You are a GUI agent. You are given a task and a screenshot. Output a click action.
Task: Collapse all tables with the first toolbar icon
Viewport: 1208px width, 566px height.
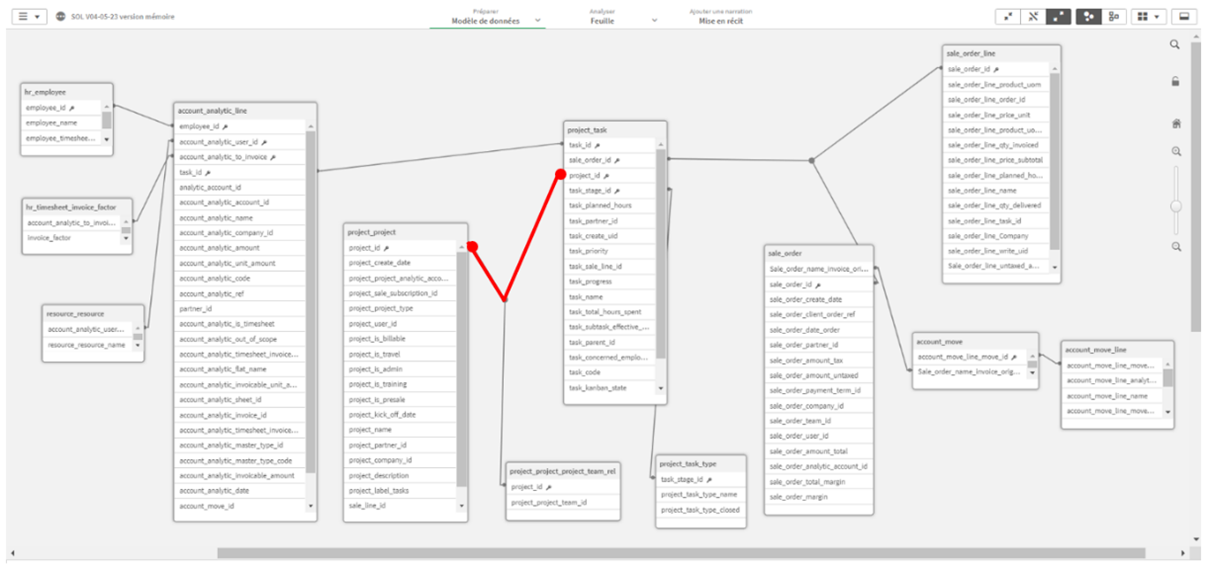(1008, 17)
